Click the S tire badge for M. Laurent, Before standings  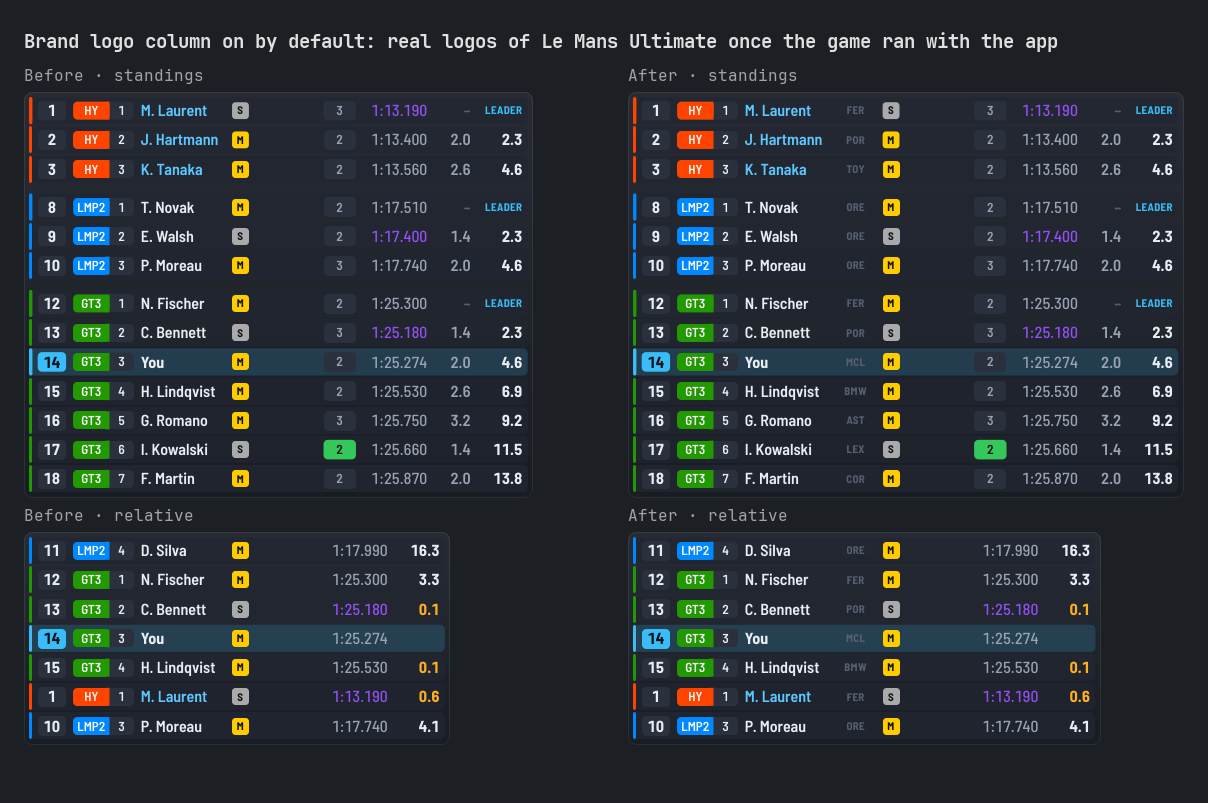[240, 111]
